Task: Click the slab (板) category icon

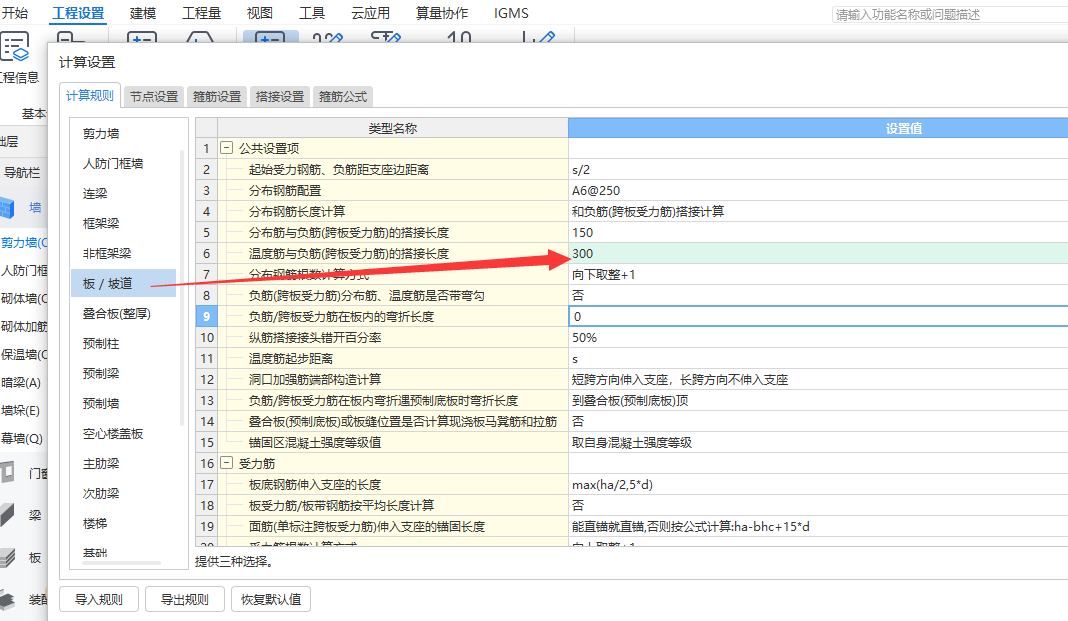Action: tap(10, 557)
